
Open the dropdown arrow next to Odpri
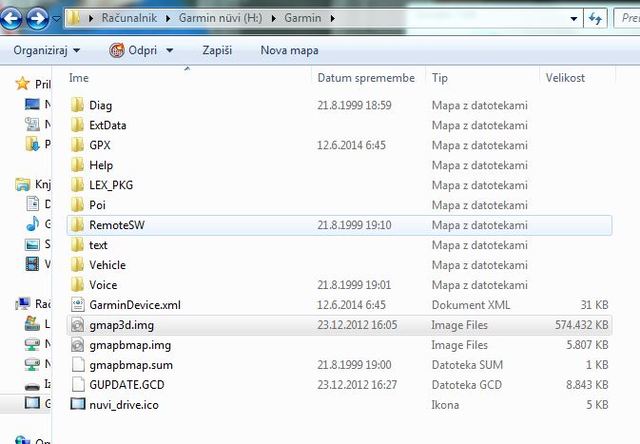coord(169,51)
